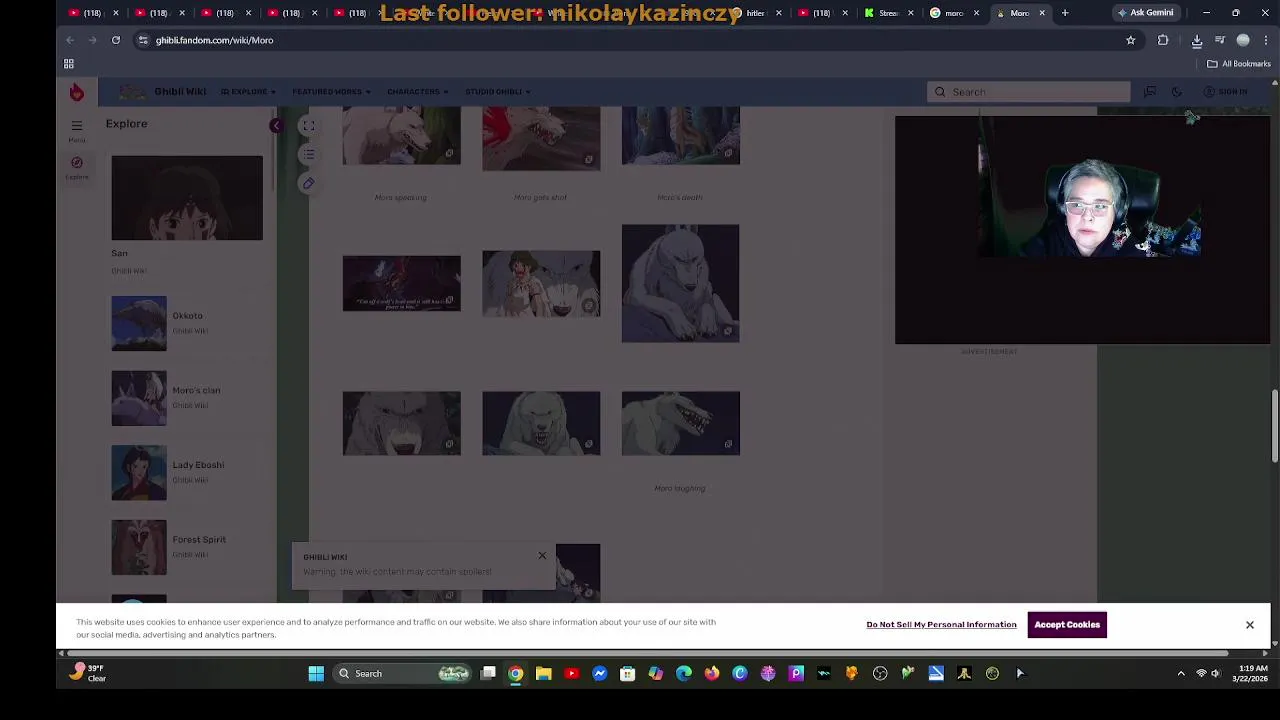Go back to the previous browser page
The image size is (1280, 720).
pyautogui.click(x=70, y=40)
